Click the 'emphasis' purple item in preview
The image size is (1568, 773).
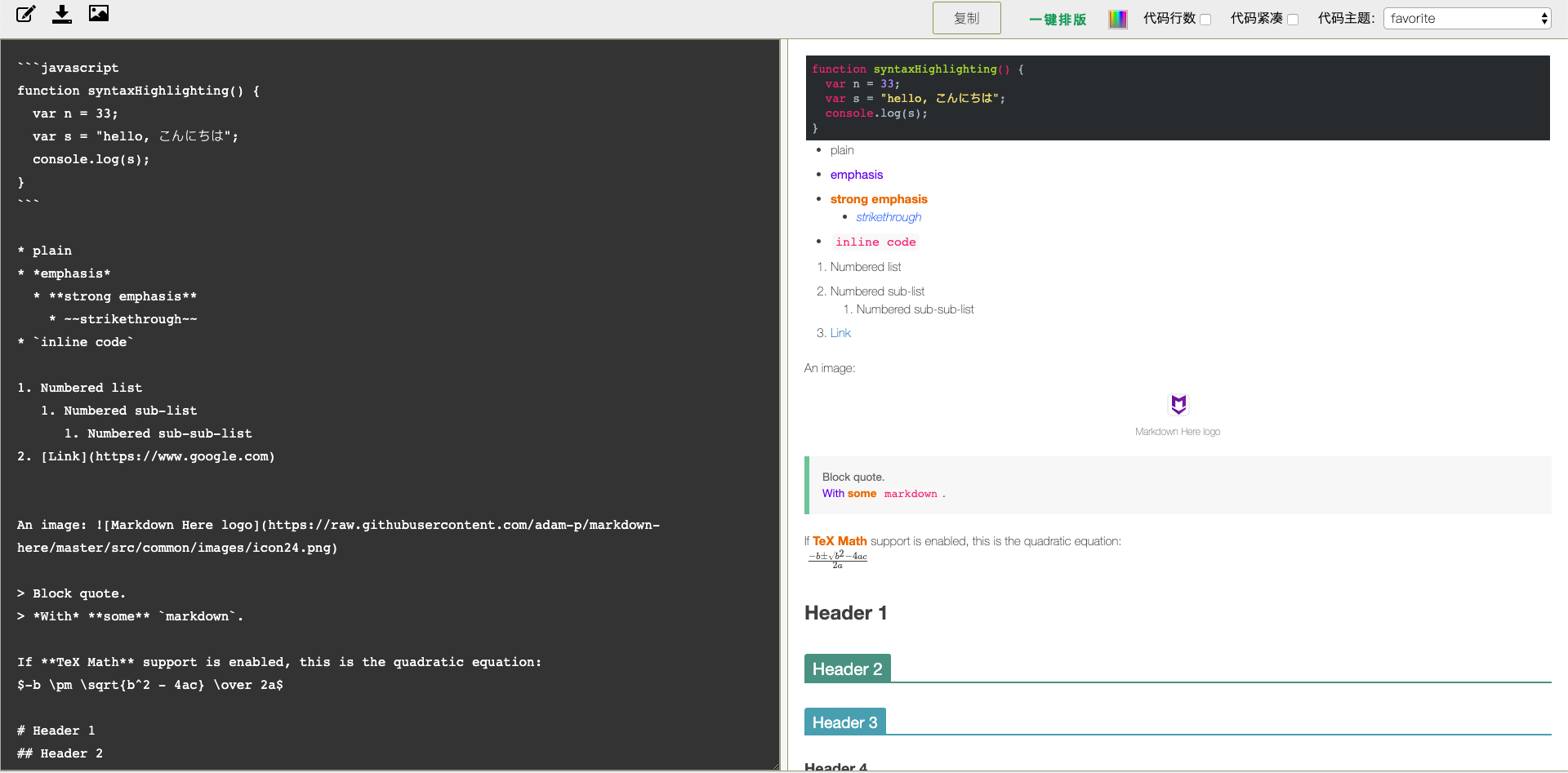click(x=857, y=175)
